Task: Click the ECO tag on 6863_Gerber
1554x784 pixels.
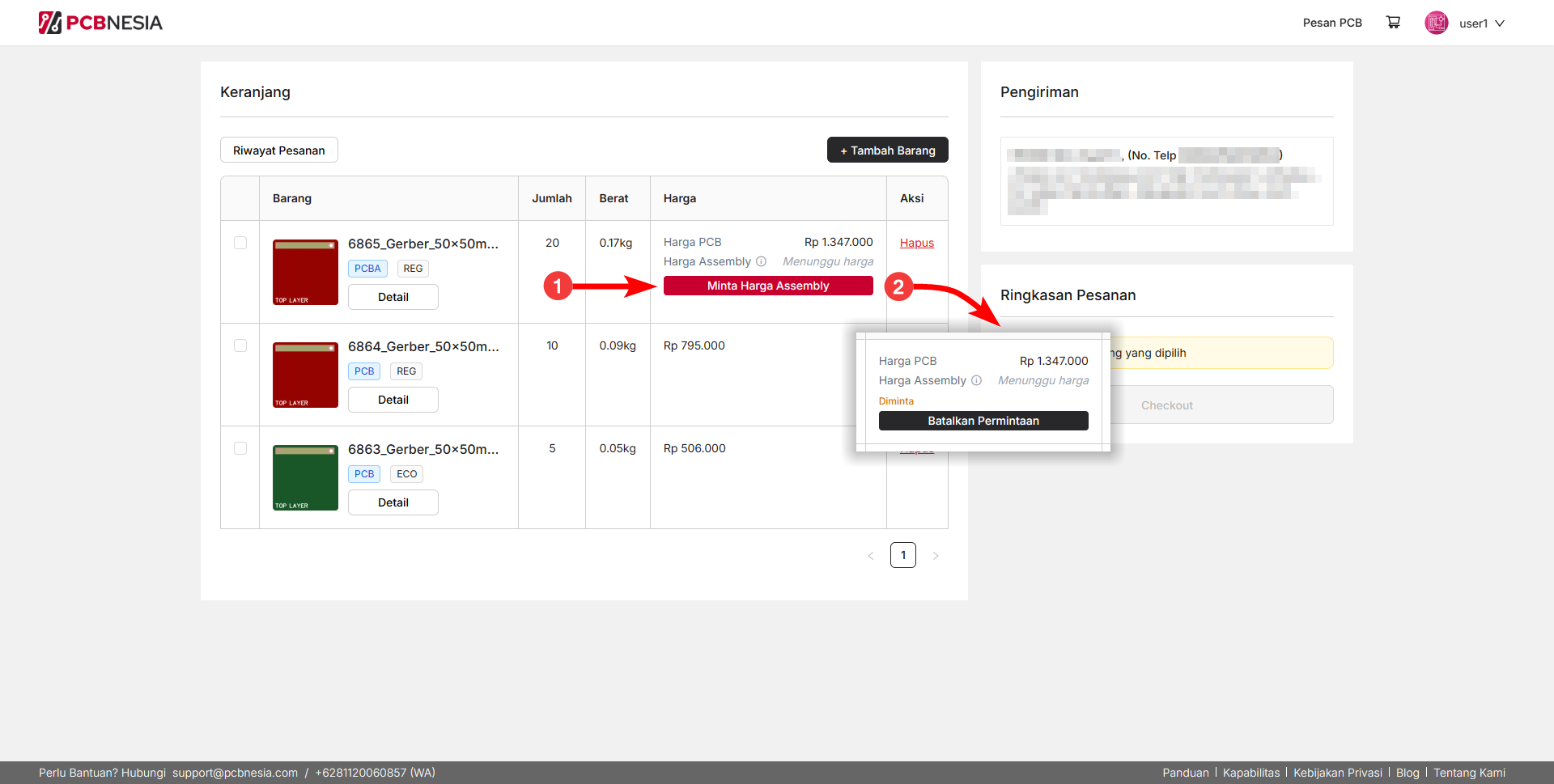Action: (407, 474)
